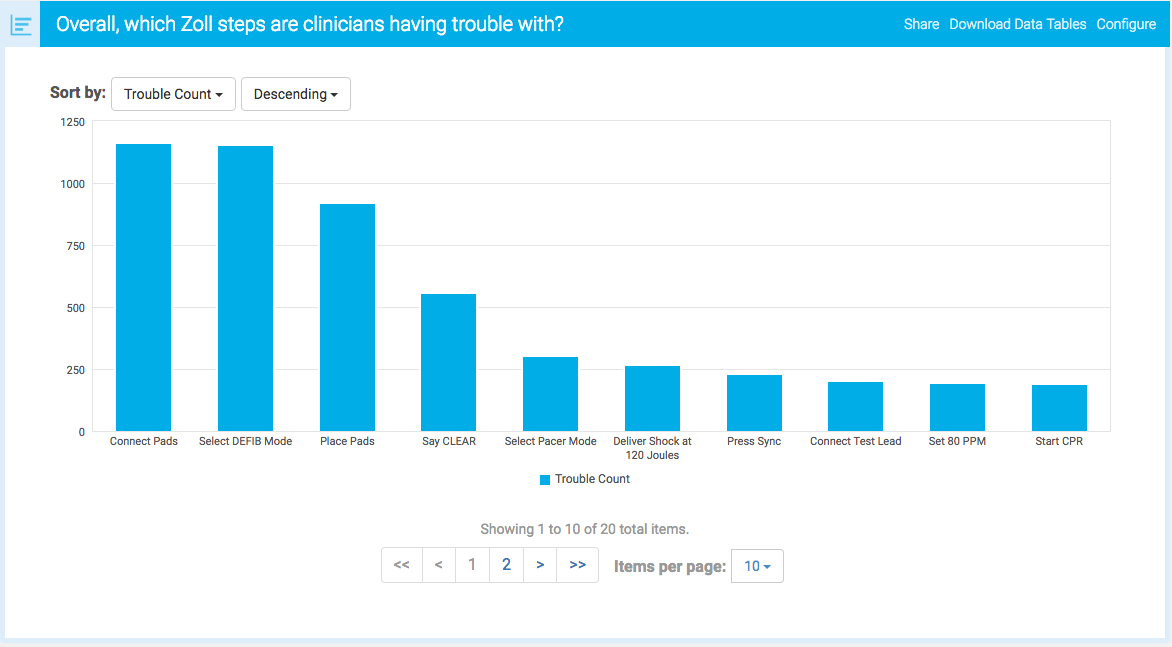Click the 'Start CPR' axis label
The image size is (1172, 647).
point(1059,442)
